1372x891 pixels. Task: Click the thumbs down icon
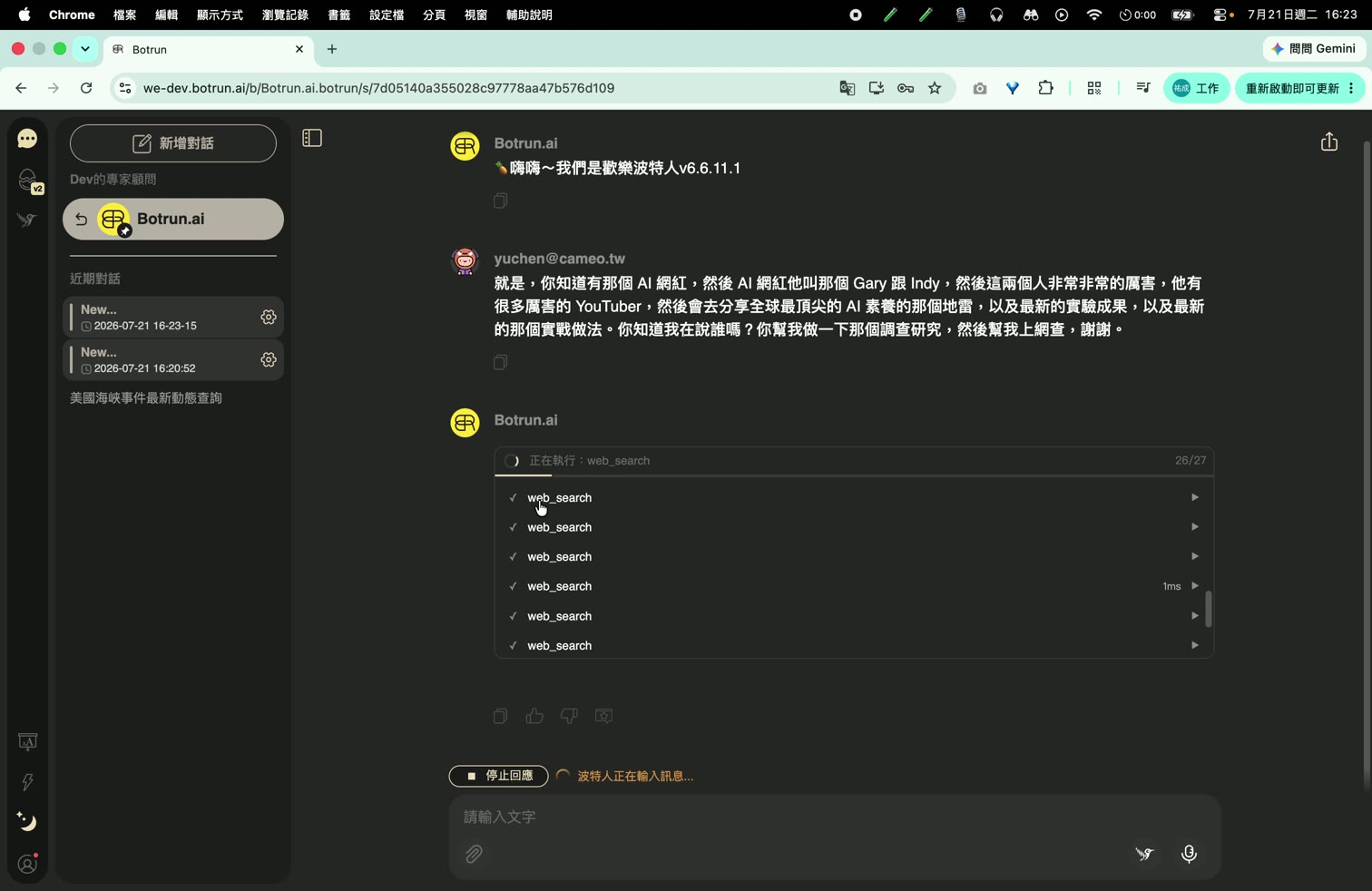tap(569, 716)
